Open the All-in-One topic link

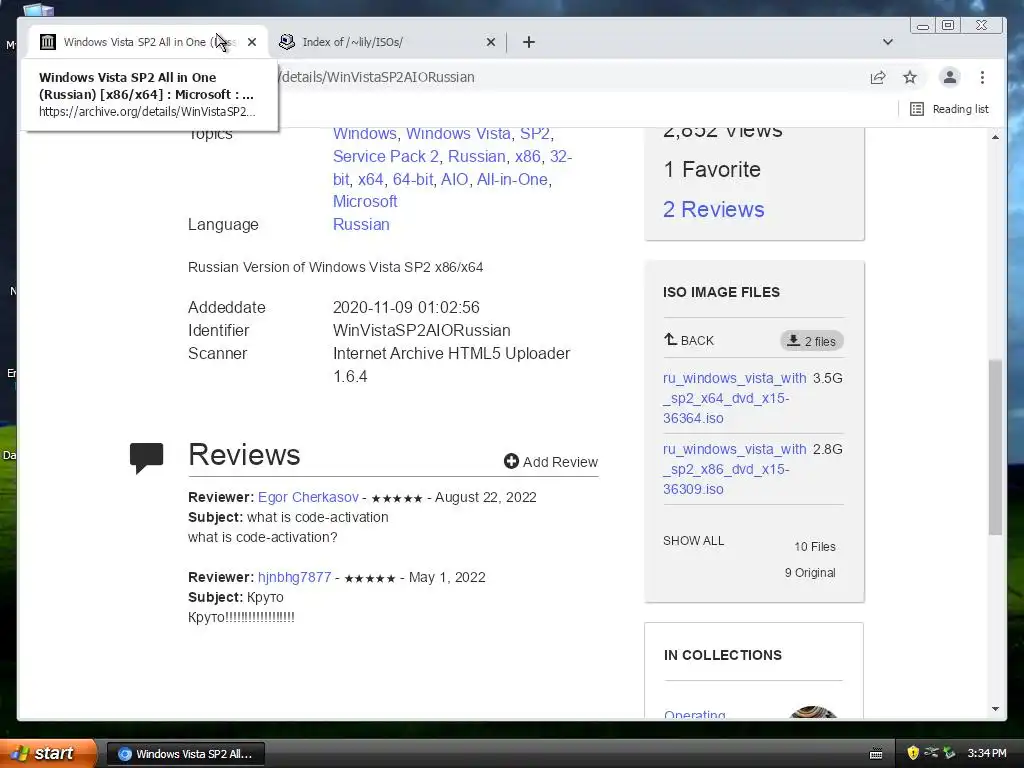pyautogui.click(x=512, y=179)
